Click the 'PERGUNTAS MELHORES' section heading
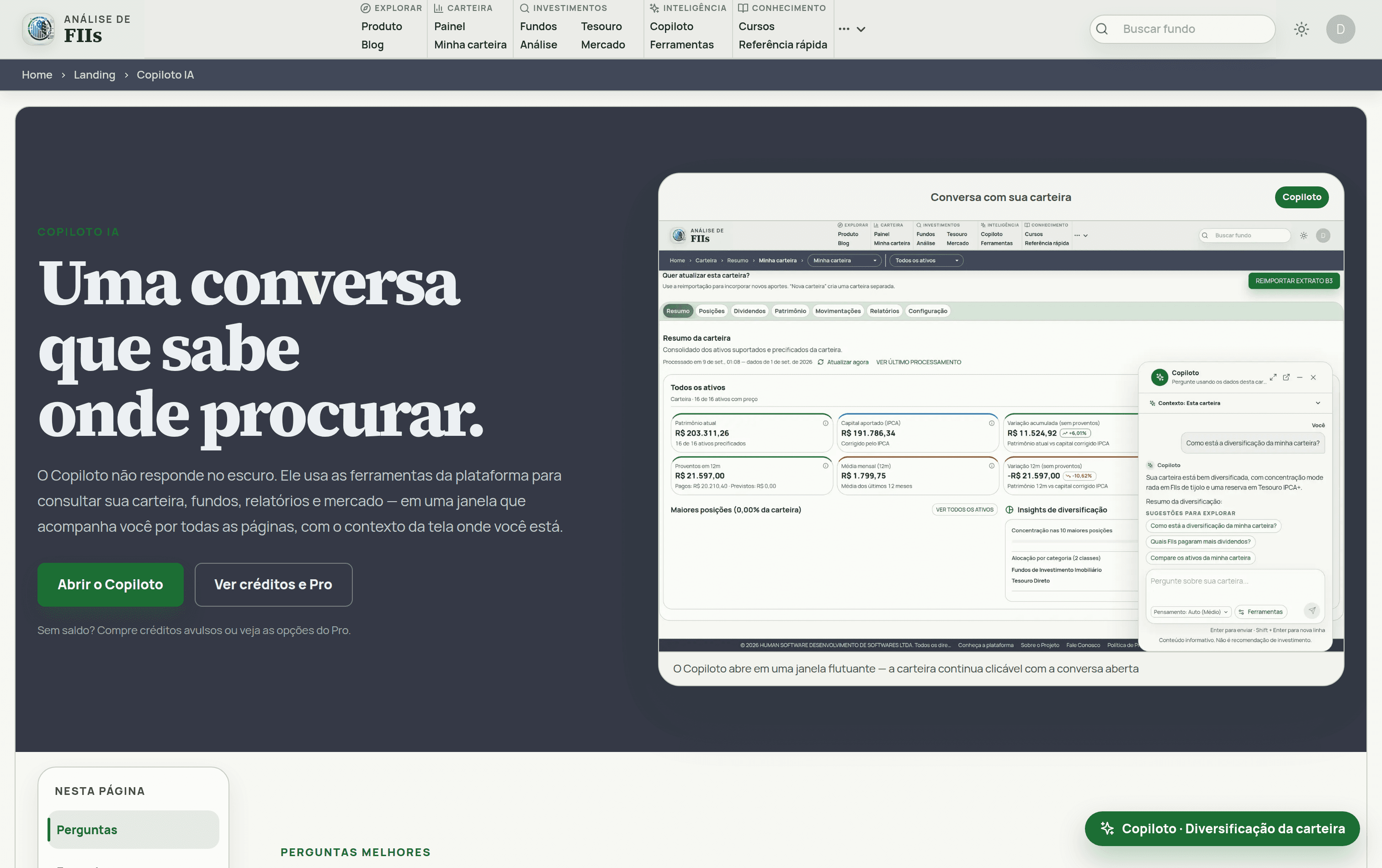The height and width of the screenshot is (868, 1382). 355,852
